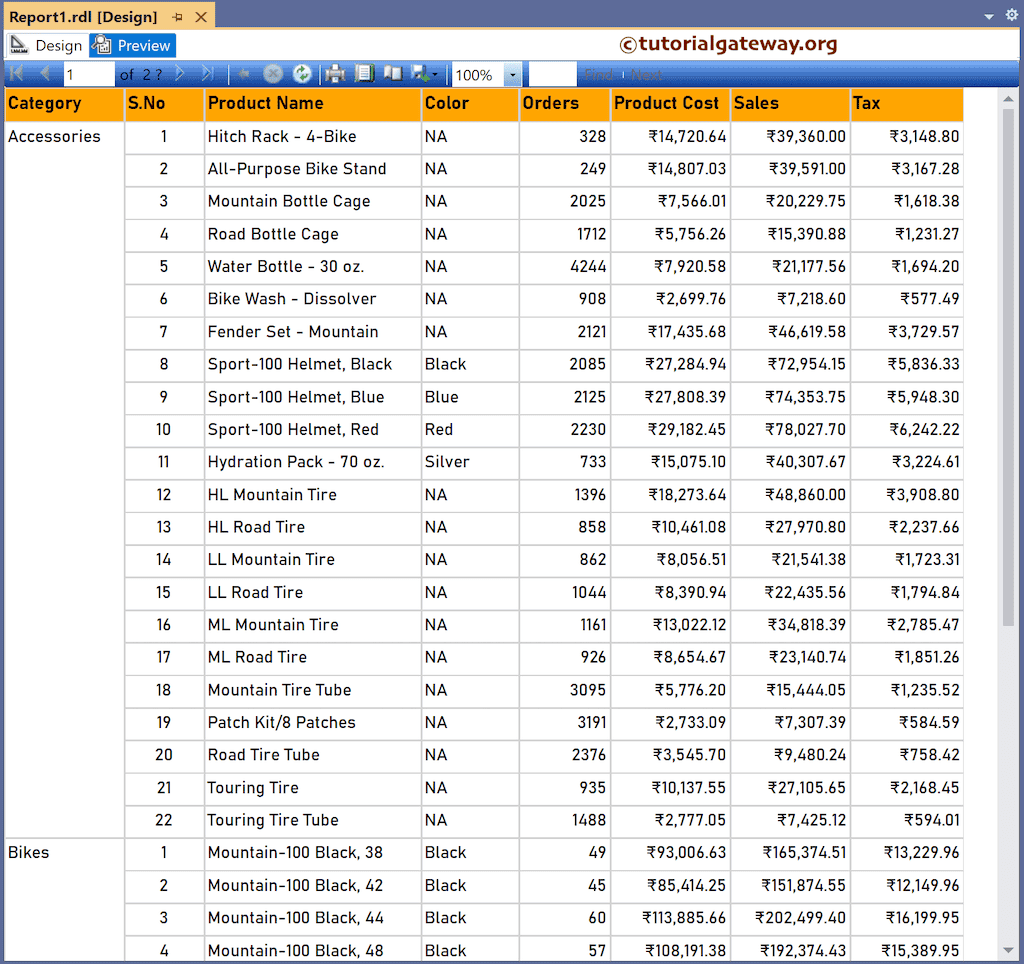Select the Preview tab

(x=131, y=45)
